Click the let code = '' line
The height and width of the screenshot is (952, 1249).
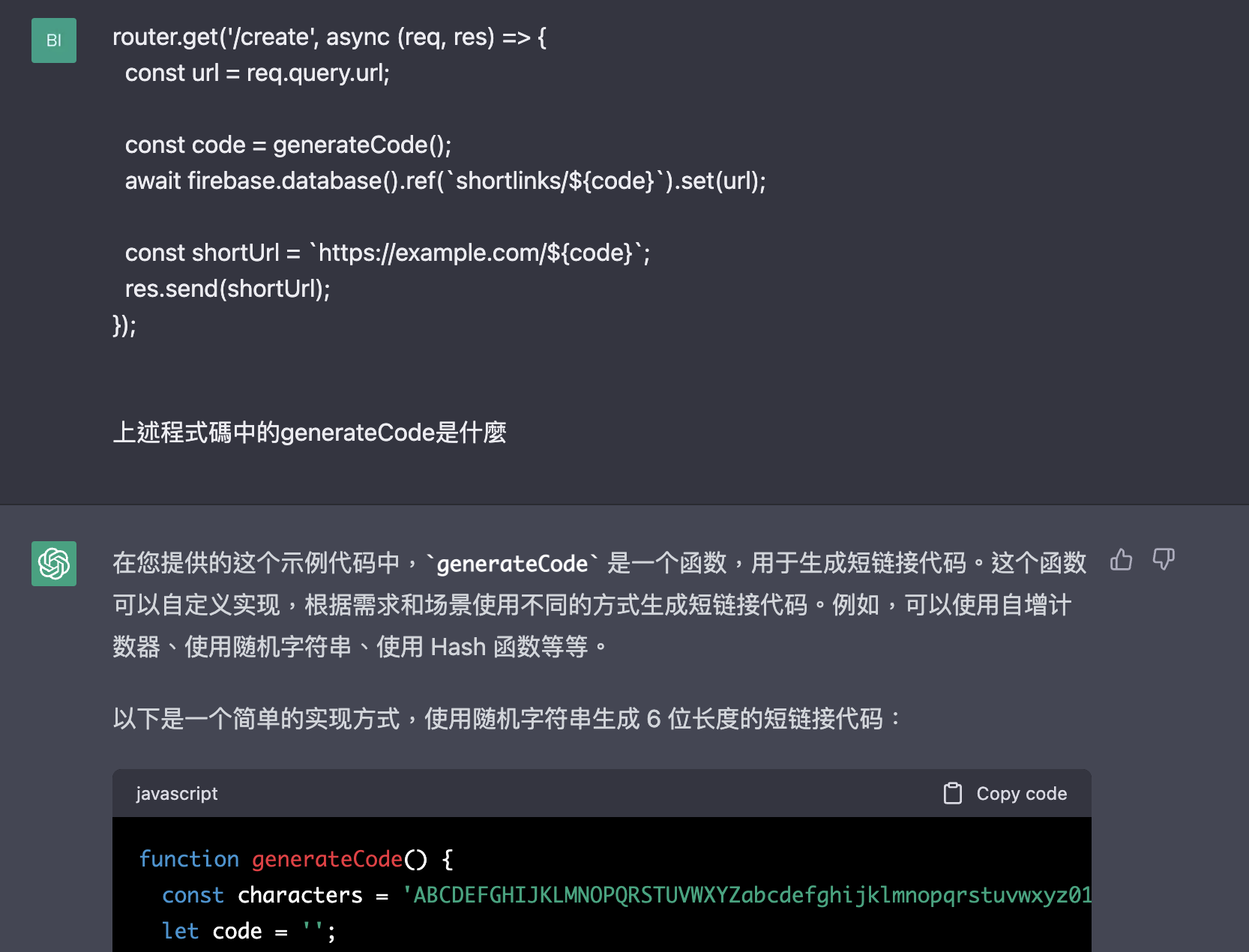(248, 931)
